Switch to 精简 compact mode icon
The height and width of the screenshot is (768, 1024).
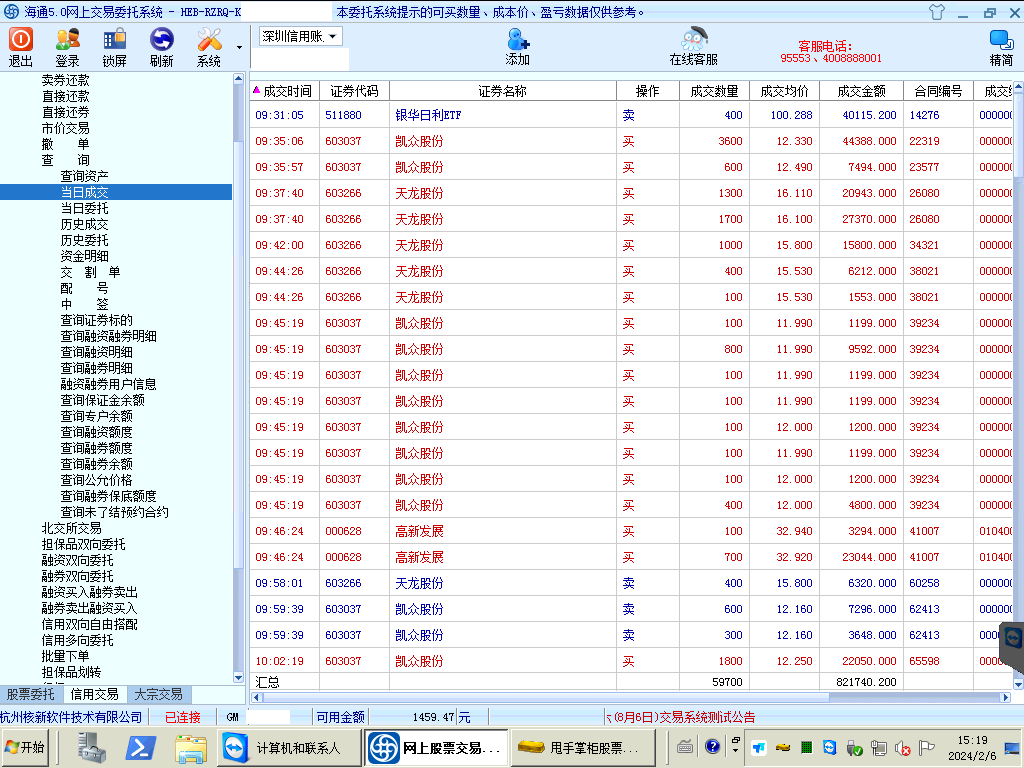[x=1000, y=46]
